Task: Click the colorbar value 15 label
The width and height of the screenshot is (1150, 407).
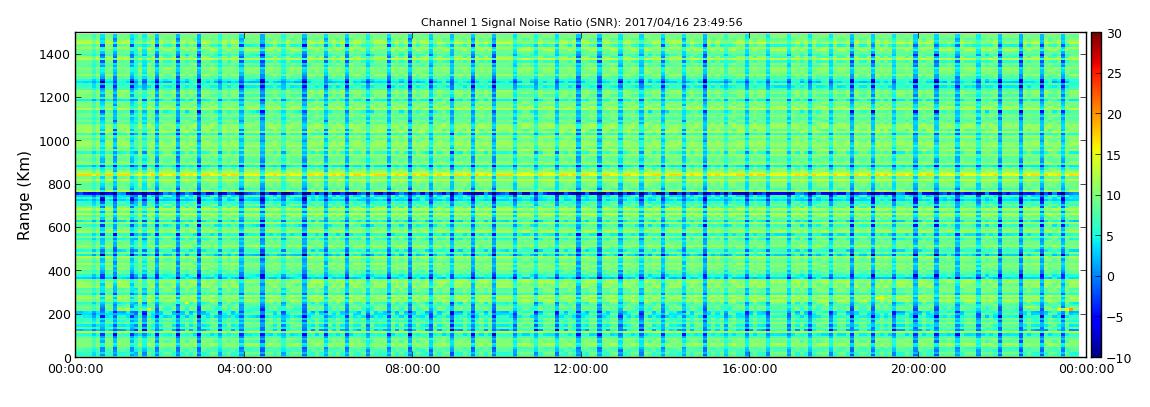Action: click(1114, 155)
